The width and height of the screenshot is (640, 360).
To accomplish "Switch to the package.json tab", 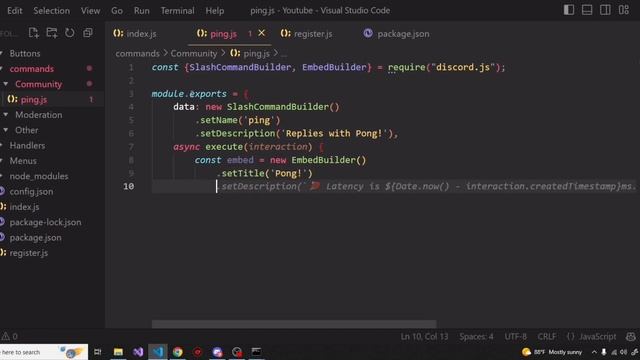I will click(396, 34).
